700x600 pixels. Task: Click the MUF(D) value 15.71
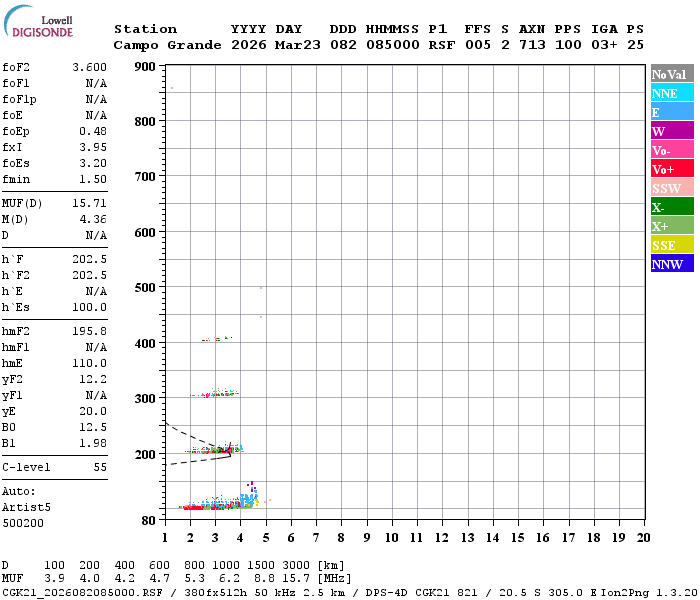pyautogui.click(x=90, y=203)
